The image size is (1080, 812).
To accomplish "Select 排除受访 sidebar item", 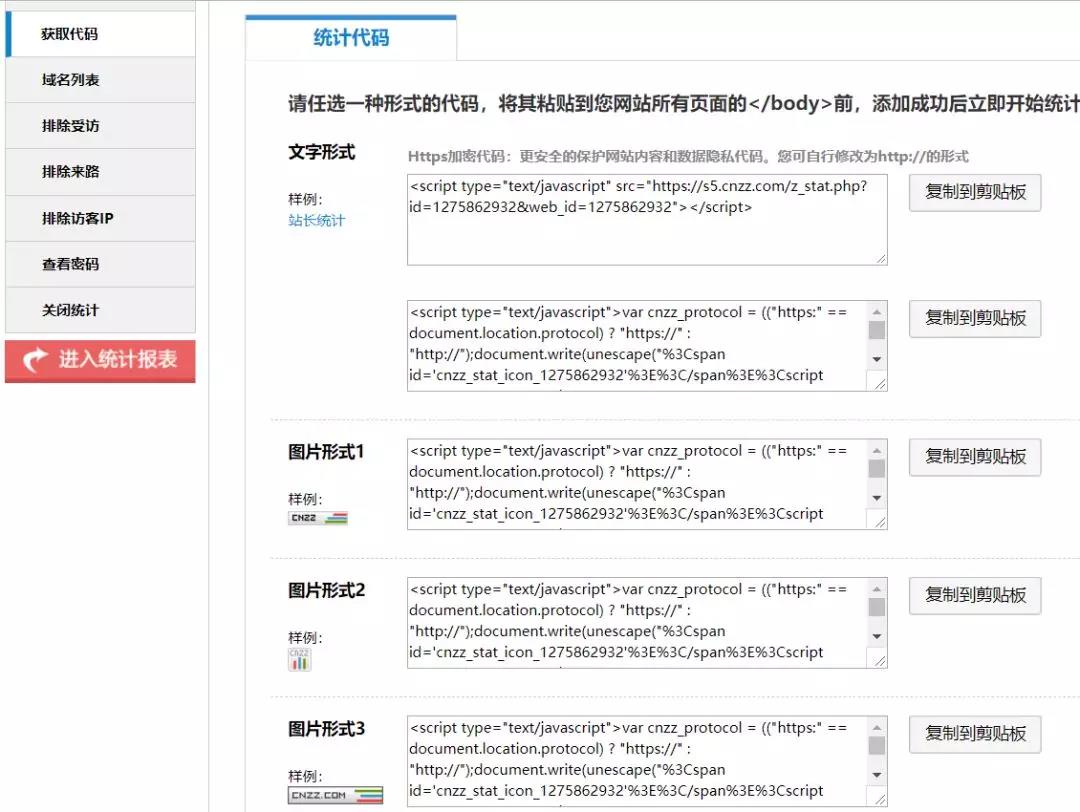I will tap(101, 126).
